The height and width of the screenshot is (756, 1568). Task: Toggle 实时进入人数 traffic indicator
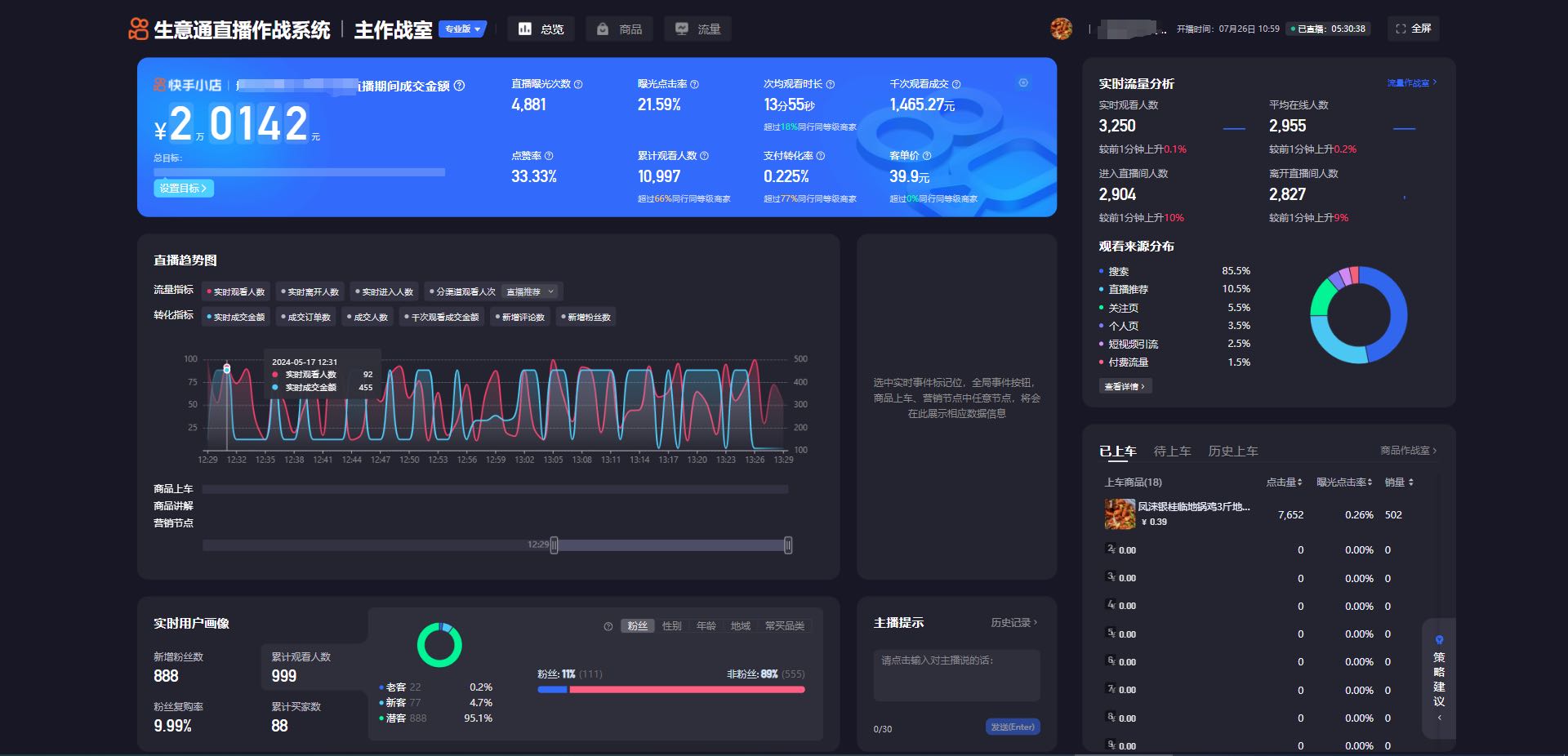(x=384, y=291)
